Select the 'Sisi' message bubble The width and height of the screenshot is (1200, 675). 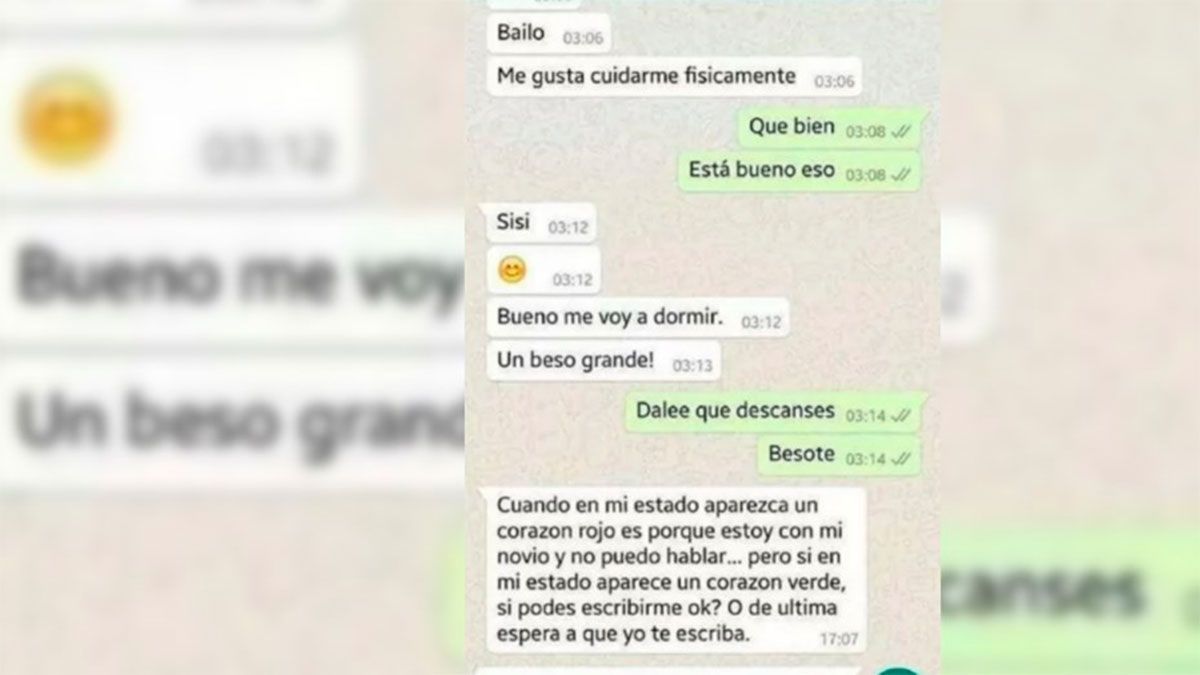point(540,224)
